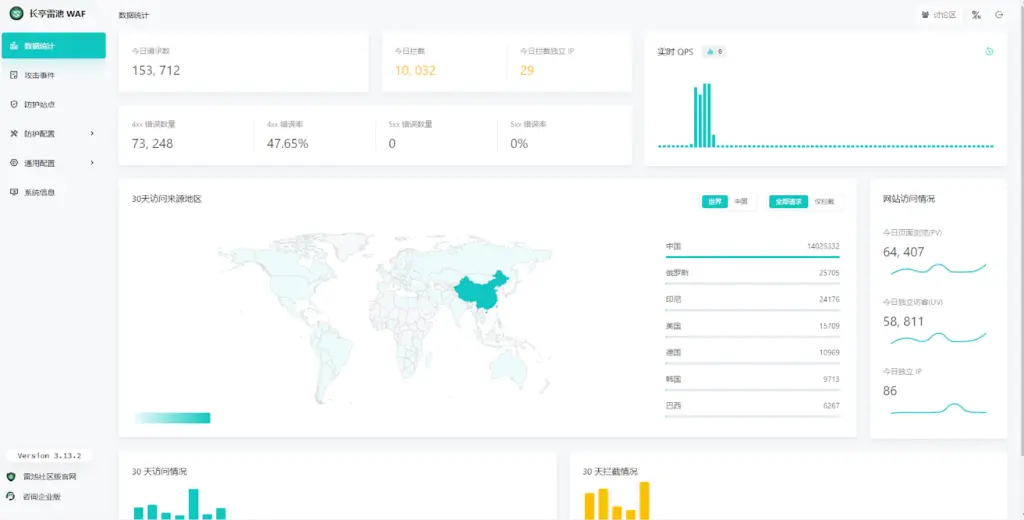The height and width of the screenshot is (520, 1024).
Task: Click the map color gradient legend bar
Action: [x=172, y=418]
